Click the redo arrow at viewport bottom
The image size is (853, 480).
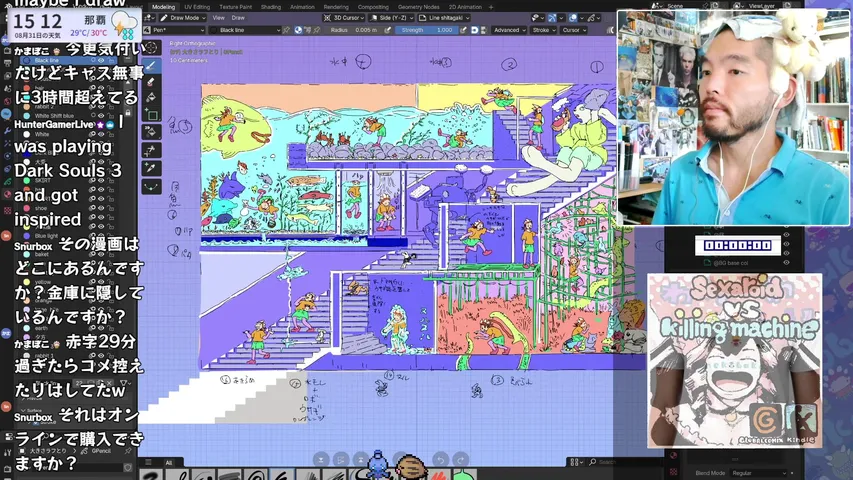(461, 459)
